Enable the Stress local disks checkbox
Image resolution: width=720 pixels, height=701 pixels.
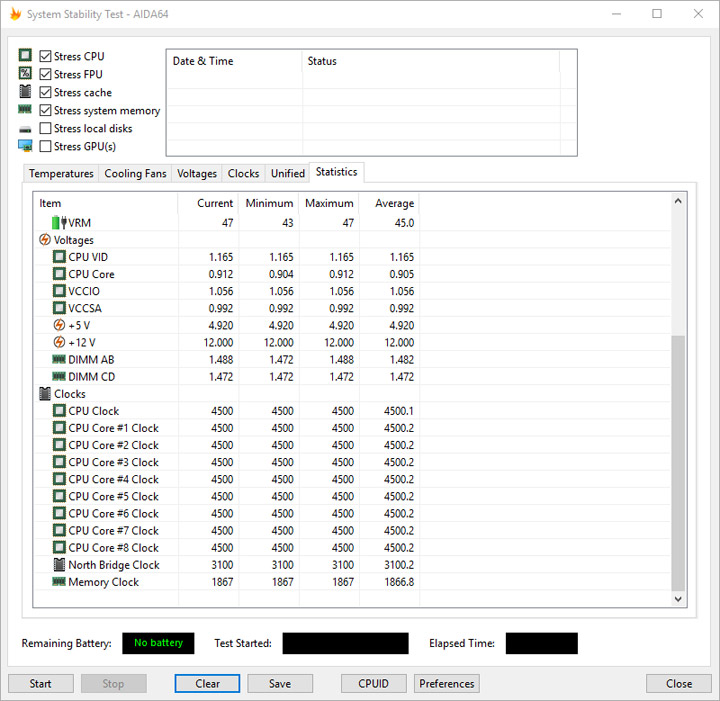pyautogui.click(x=45, y=128)
